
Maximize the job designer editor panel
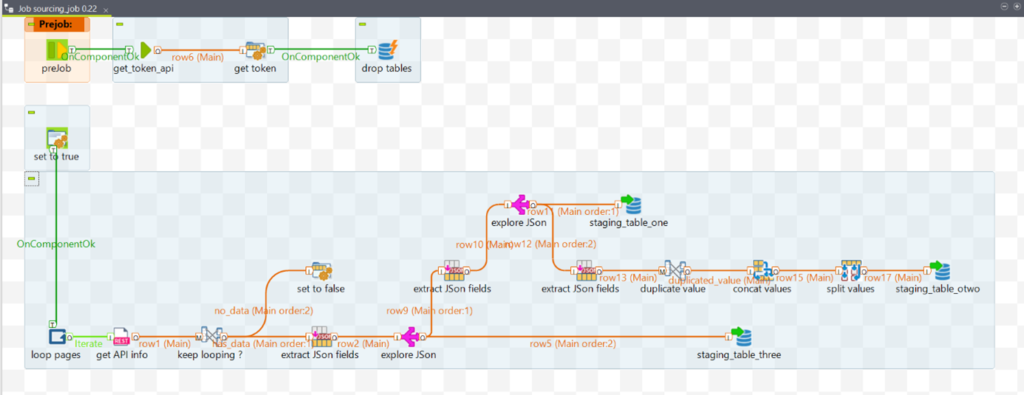tap(1016, 6)
